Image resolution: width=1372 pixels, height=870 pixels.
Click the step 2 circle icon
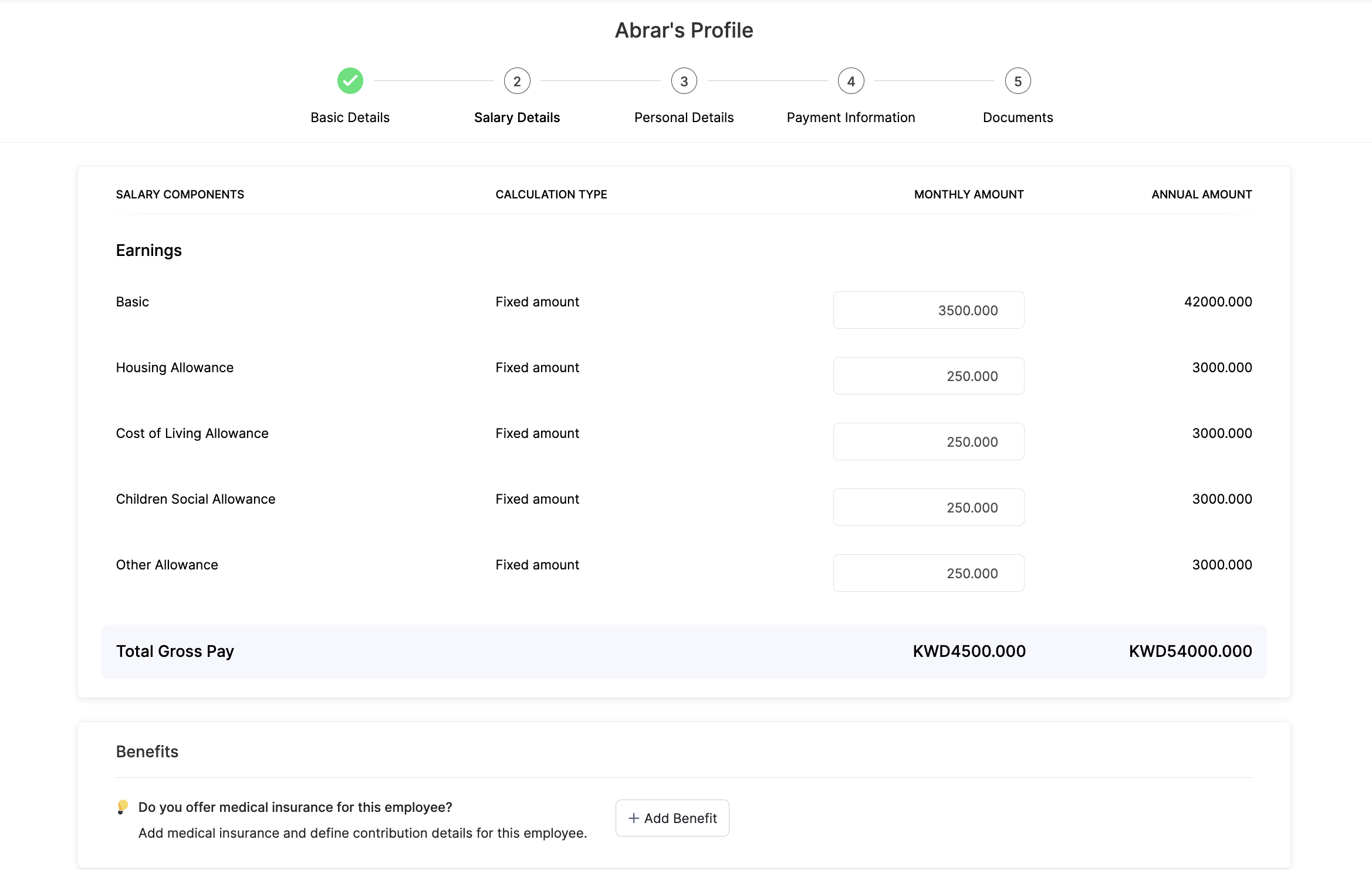[517, 81]
